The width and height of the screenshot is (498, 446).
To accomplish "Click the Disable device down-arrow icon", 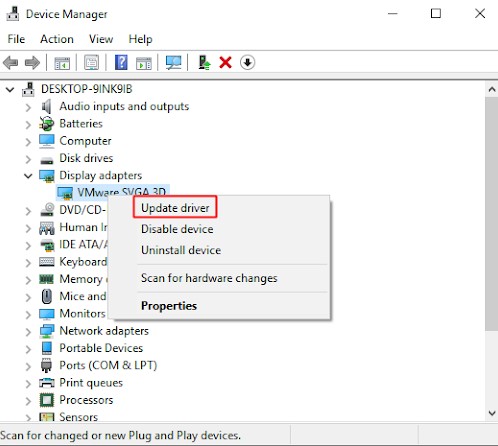I will (x=247, y=62).
